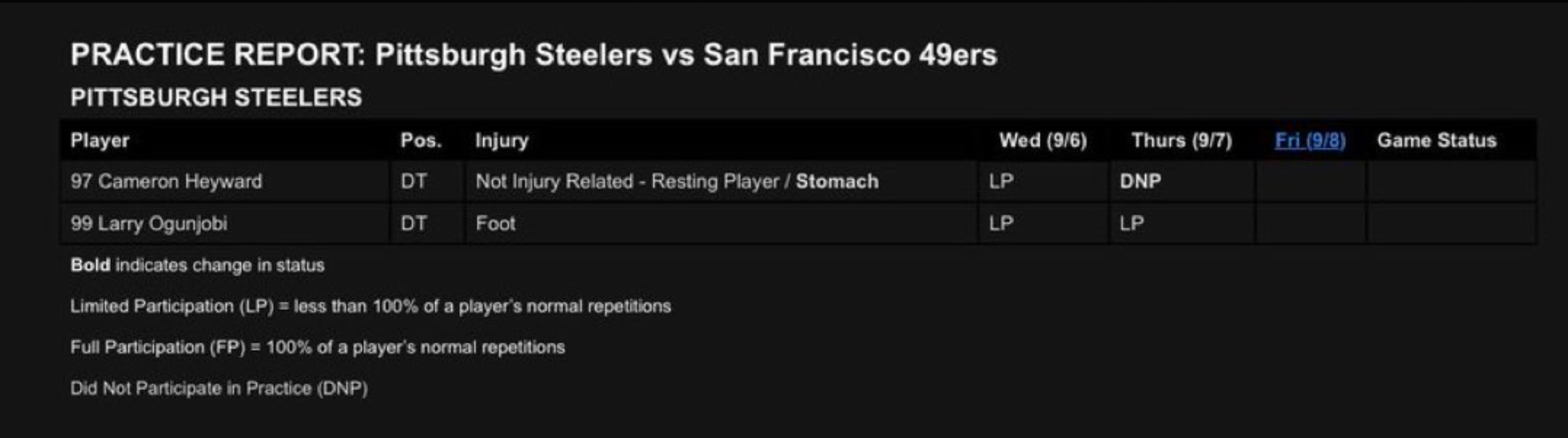Open the Fri (9/8) link
Viewport: 1568px width, 438px height.
pos(1310,141)
